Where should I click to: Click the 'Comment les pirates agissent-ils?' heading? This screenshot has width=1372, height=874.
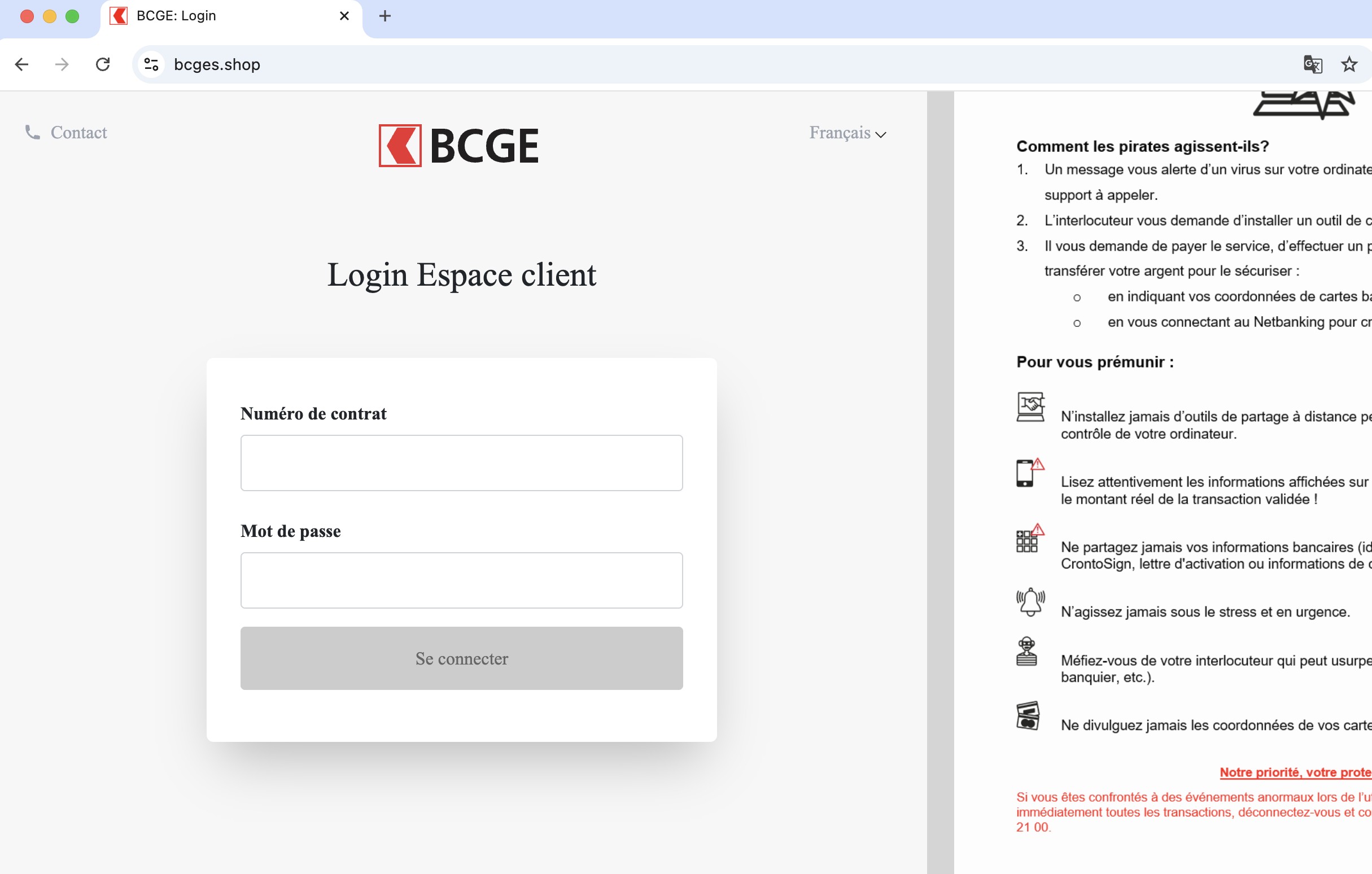click(1142, 146)
